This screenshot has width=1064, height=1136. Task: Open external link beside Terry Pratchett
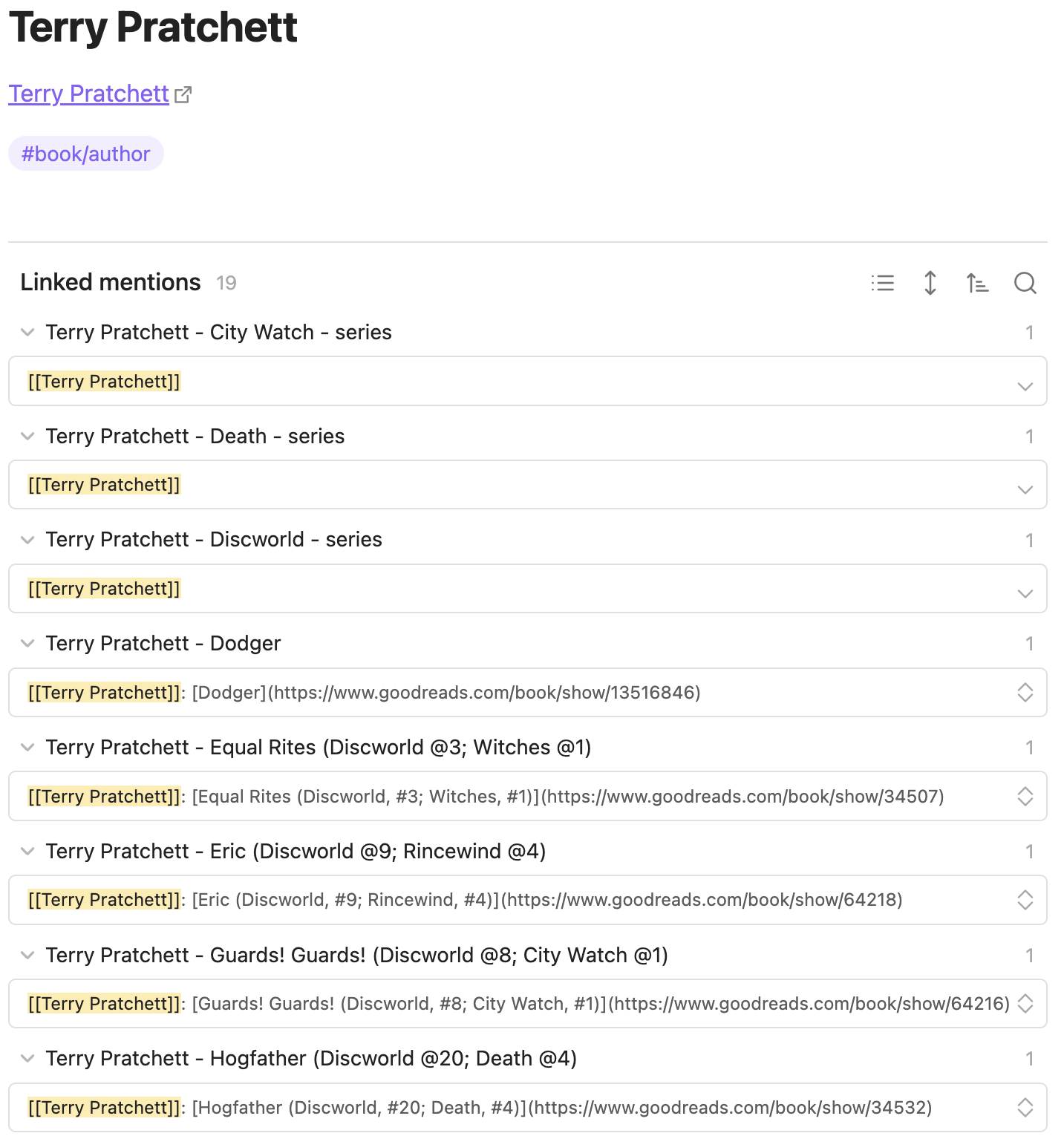point(183,94)
